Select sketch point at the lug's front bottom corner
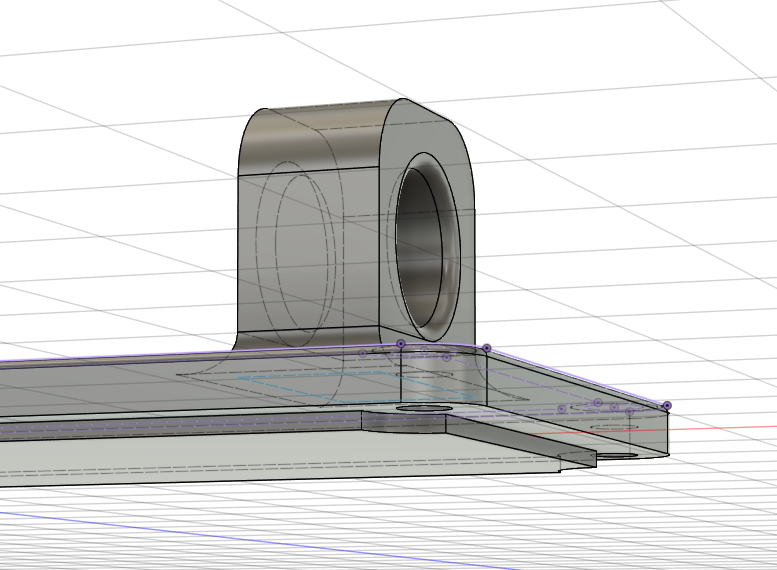 [486, 348]
